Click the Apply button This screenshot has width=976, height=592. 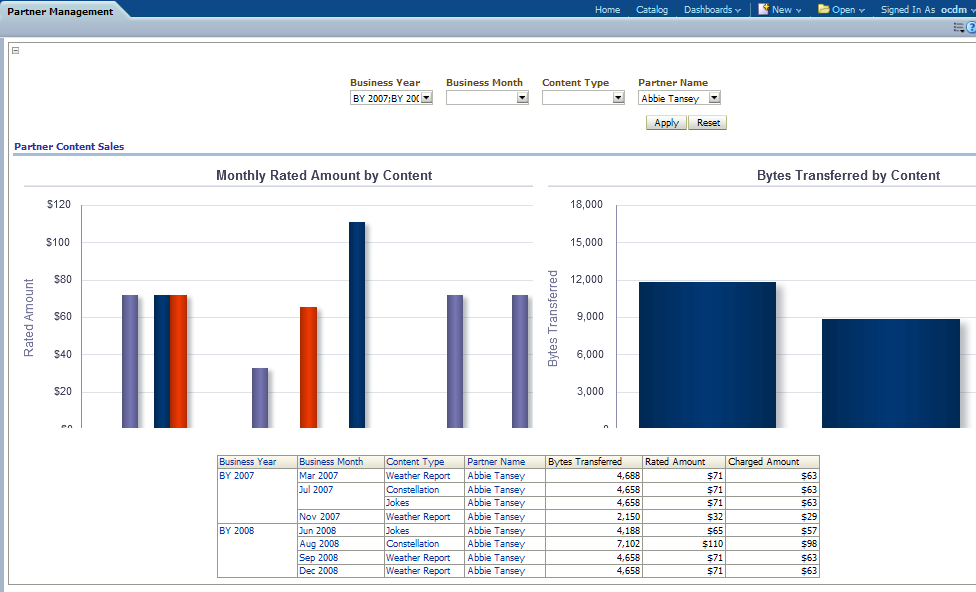(x=666, y=123)
